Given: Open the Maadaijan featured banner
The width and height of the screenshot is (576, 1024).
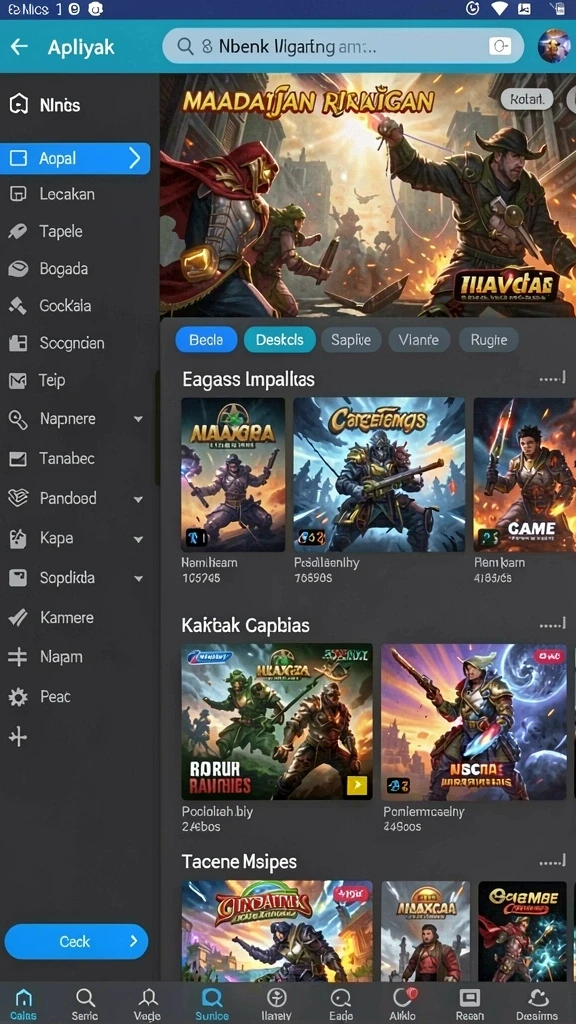Looking at the screenshot, I should 368,195.
